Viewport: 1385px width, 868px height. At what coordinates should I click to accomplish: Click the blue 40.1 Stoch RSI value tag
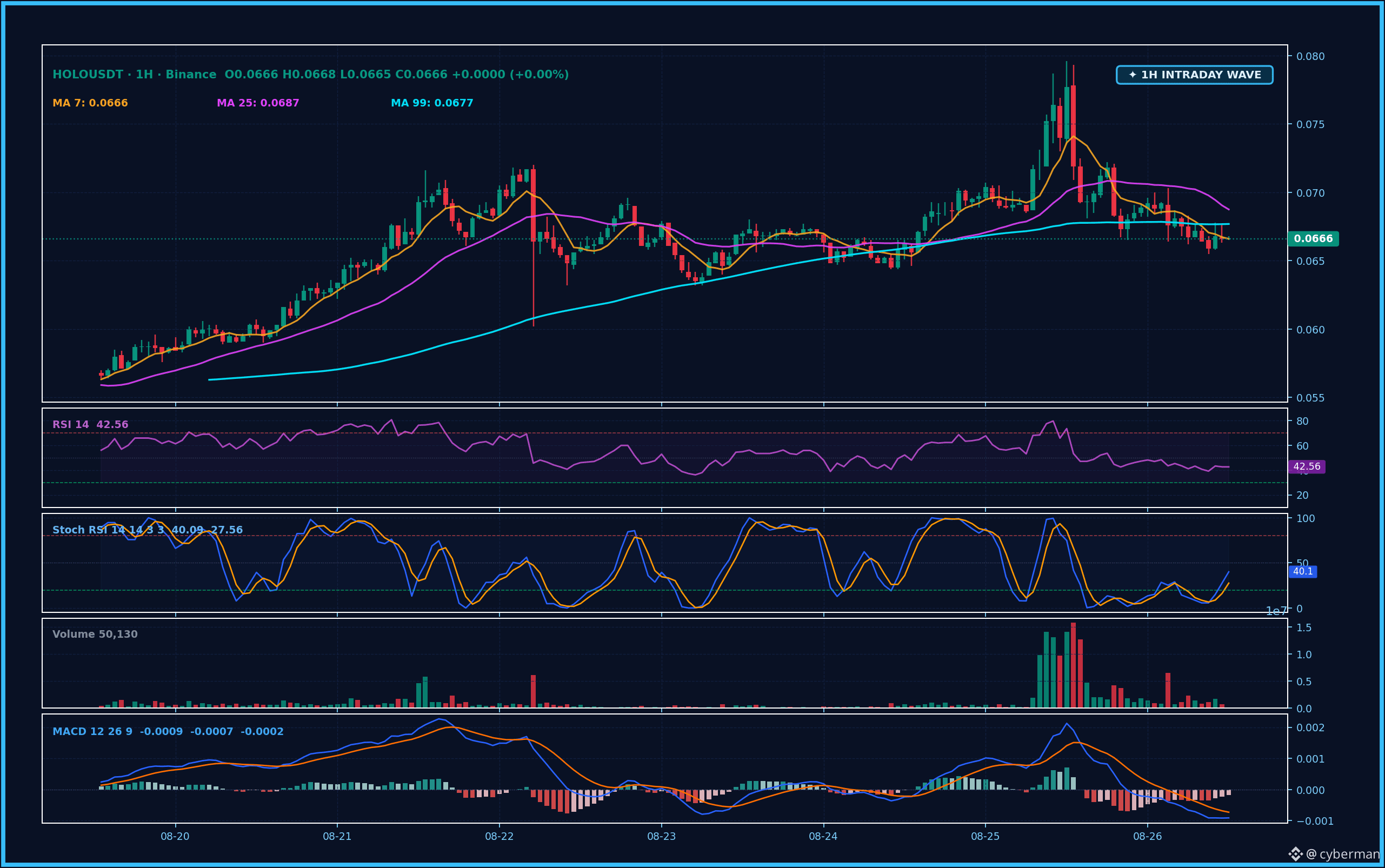[x=1303, y=572]
